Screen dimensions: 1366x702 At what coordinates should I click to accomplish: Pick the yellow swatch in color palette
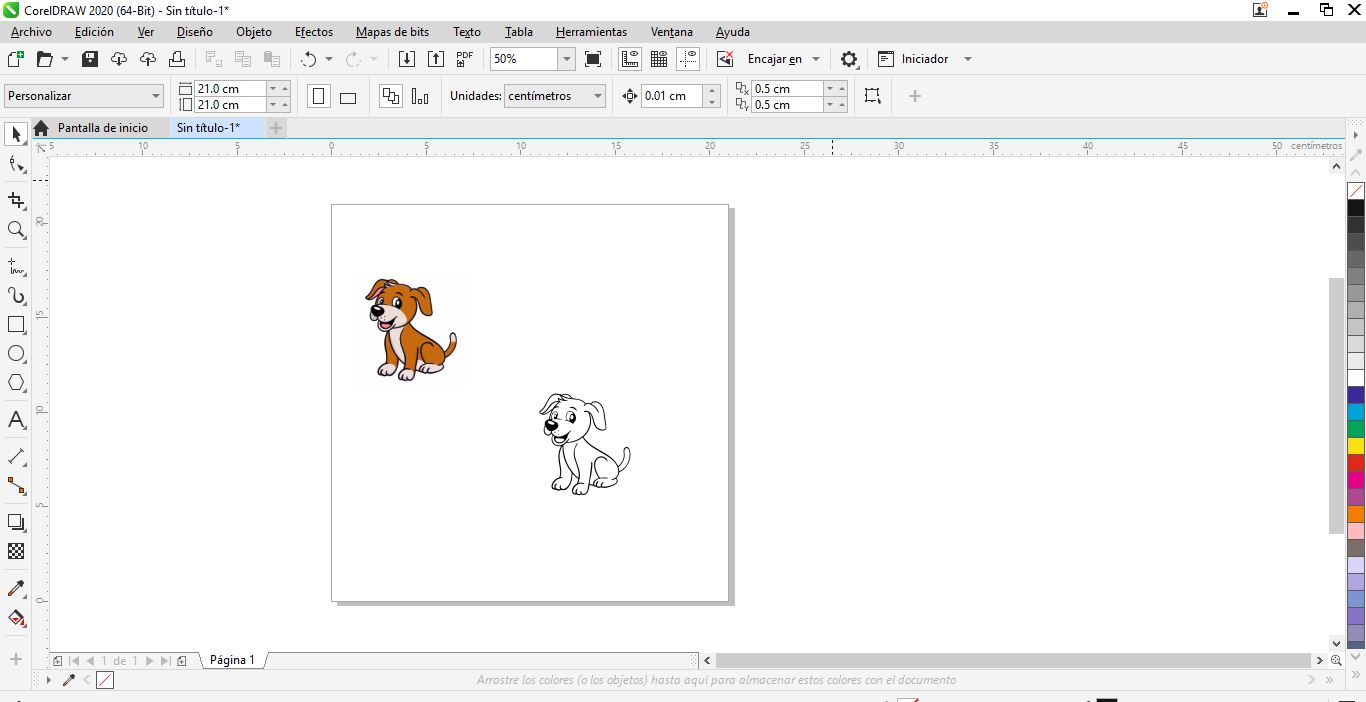1356,446
